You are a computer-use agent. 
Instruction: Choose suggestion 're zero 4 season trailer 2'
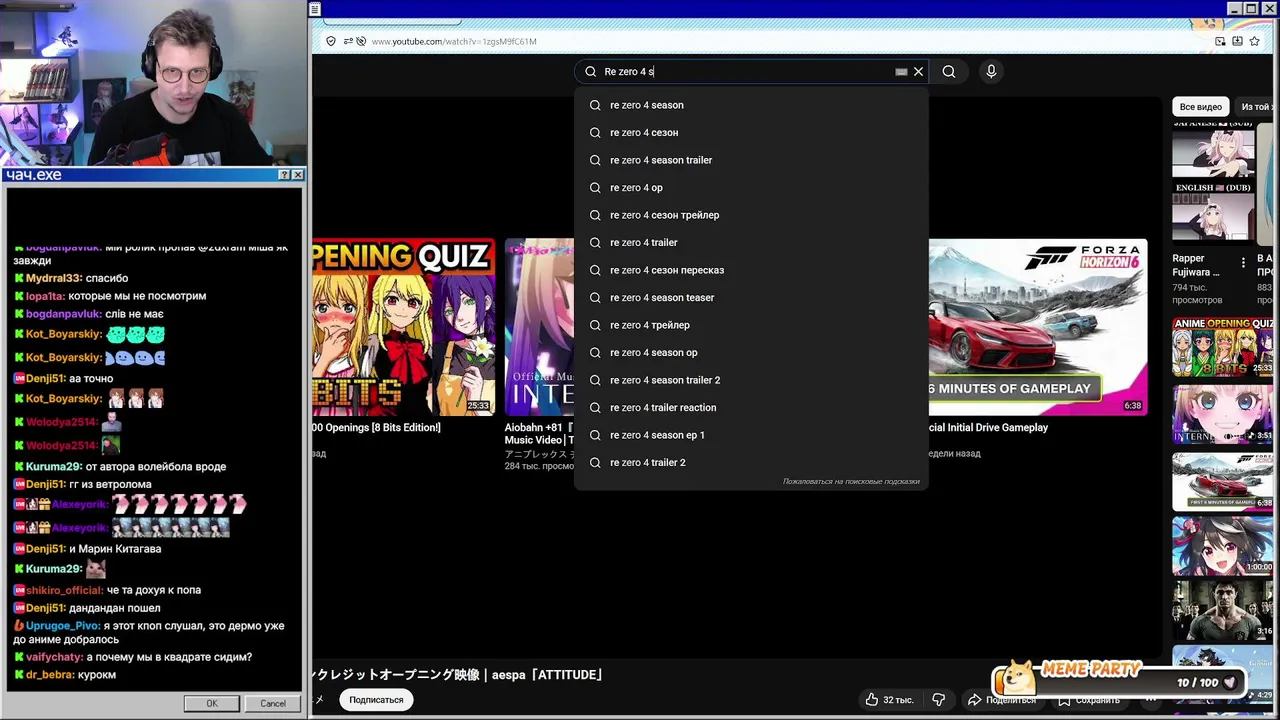751,380
